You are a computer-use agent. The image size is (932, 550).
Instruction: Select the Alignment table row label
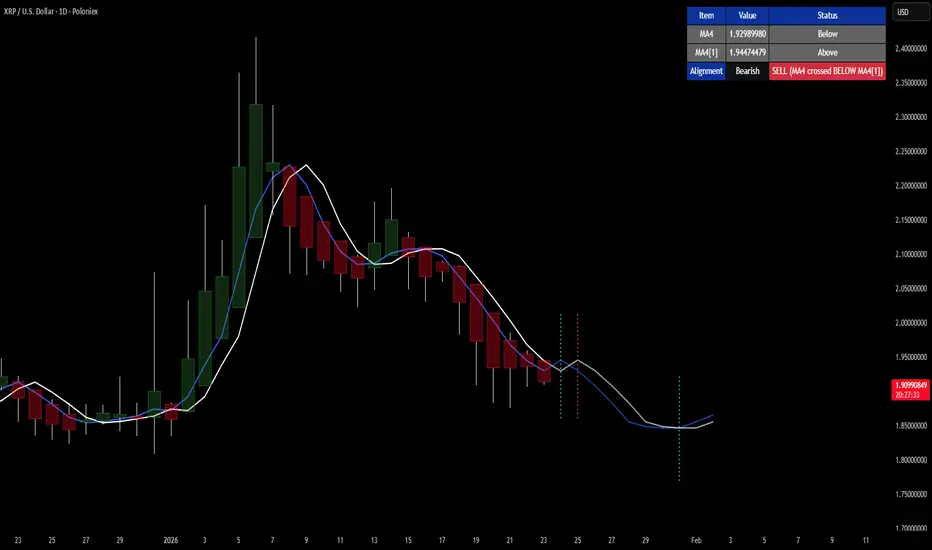(x=706, y=71)
